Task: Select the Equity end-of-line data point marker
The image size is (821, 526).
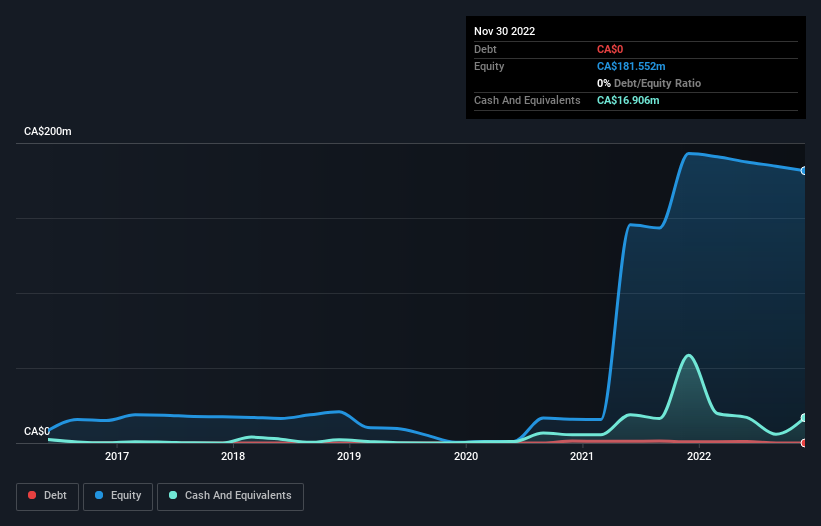Action: [804, 171]
